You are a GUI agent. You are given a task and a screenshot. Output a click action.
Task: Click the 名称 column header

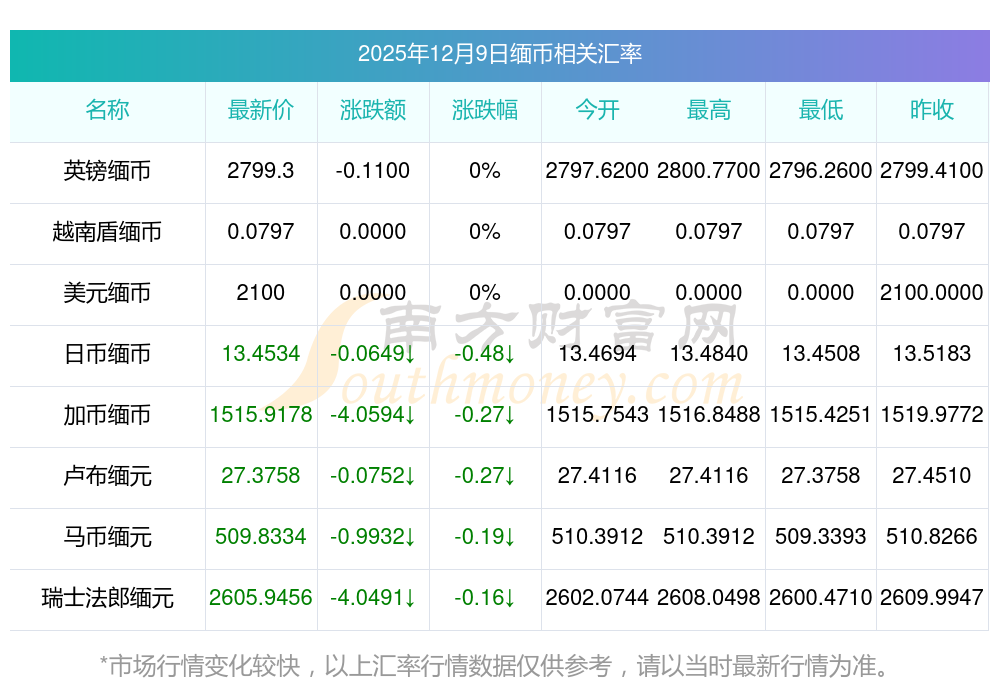[107, 111]
